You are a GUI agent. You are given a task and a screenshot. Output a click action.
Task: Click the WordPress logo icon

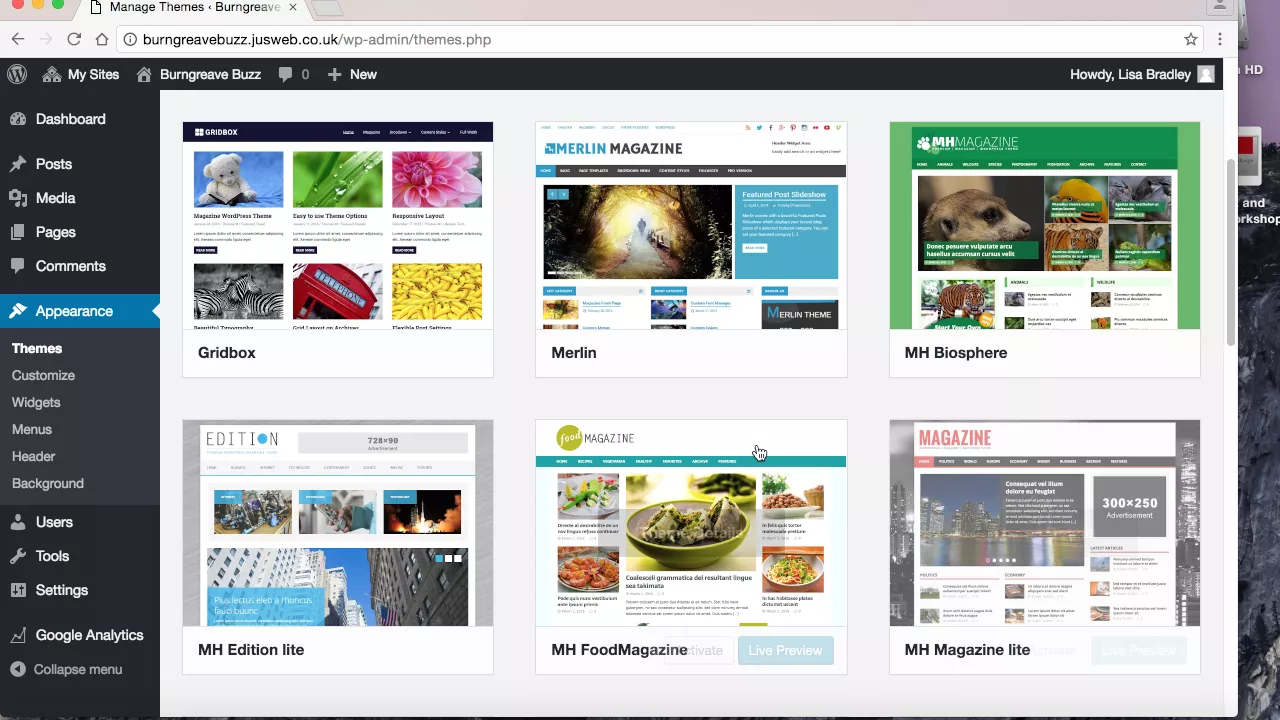[x=17, y=74]
